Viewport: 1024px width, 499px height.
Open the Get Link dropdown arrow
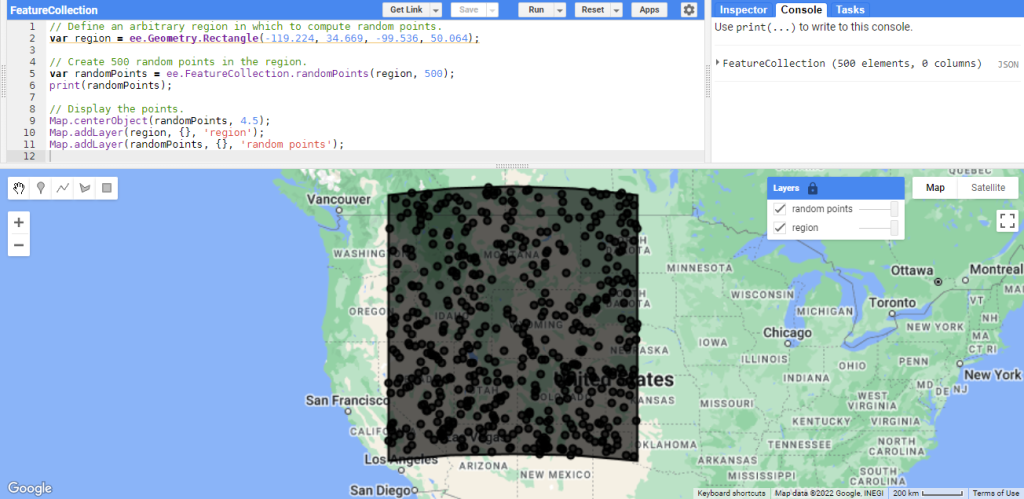[438, 10]
